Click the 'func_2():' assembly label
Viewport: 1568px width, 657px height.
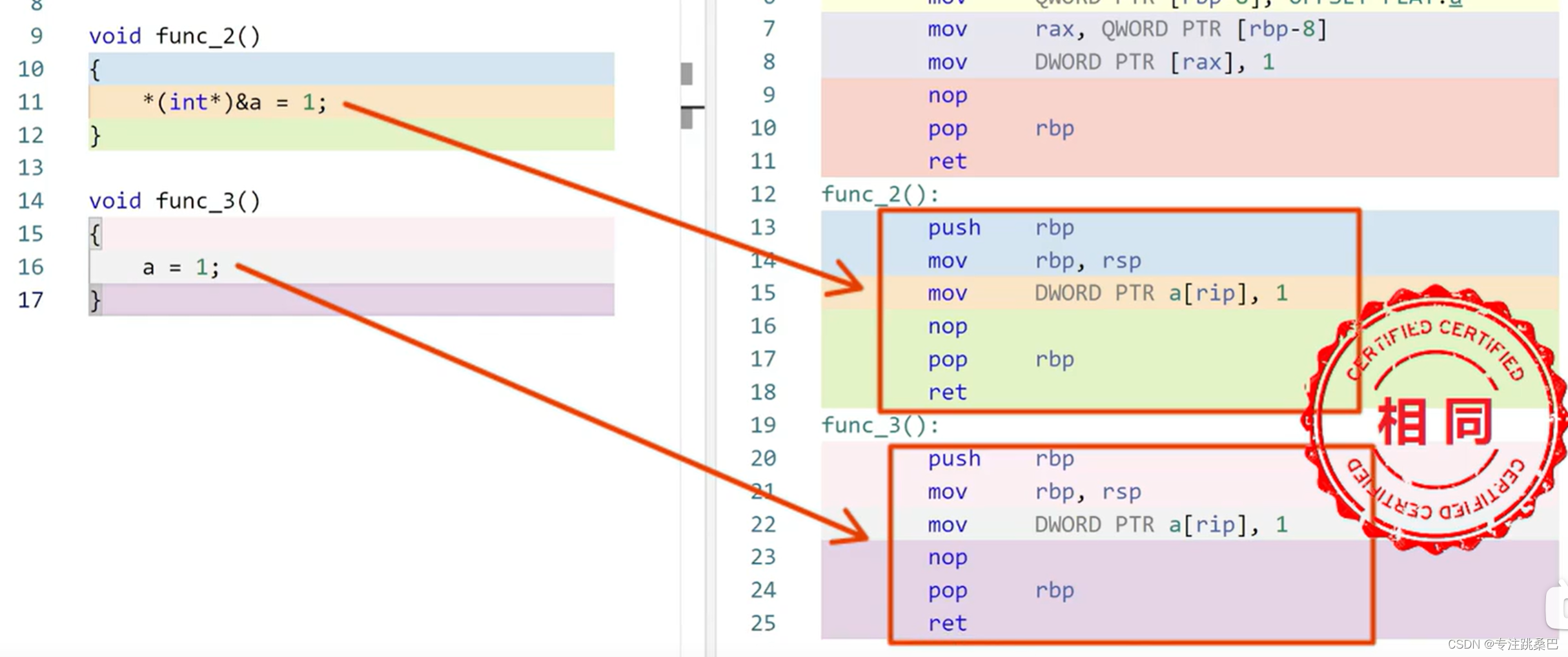pyautogui.click(x=880, y=194)
